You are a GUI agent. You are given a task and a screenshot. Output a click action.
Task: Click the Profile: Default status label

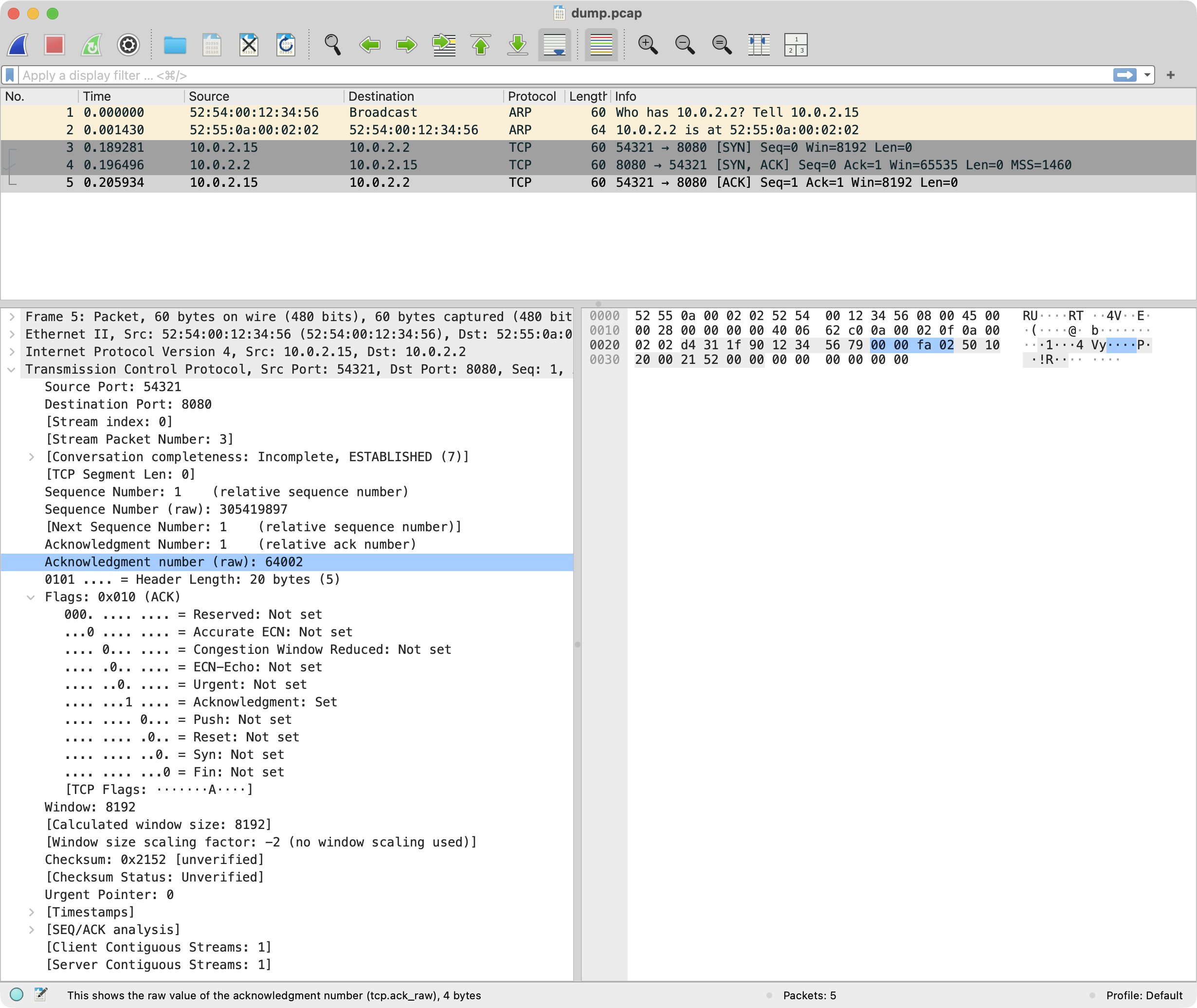[x=1143, y=995]
